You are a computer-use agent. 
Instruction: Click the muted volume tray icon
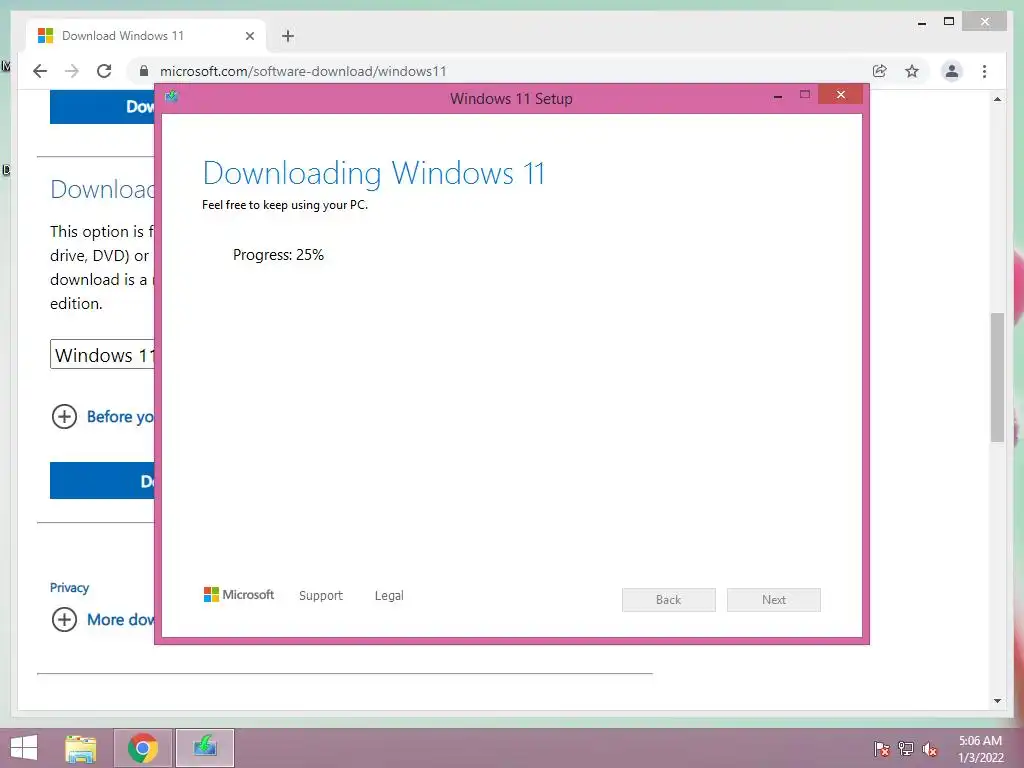pos(930,748)
